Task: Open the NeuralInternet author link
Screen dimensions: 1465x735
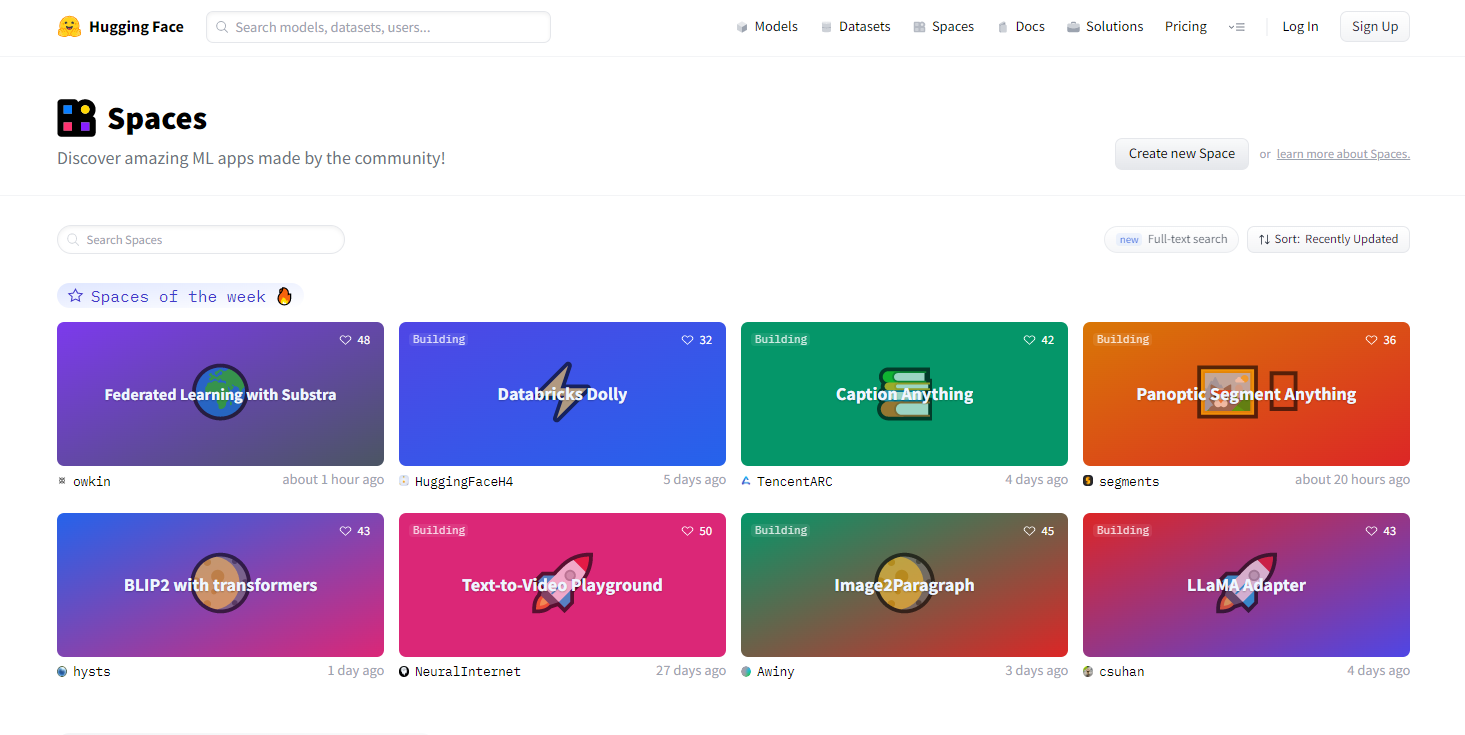Action: pyautogui.click(x=468, y=672)
